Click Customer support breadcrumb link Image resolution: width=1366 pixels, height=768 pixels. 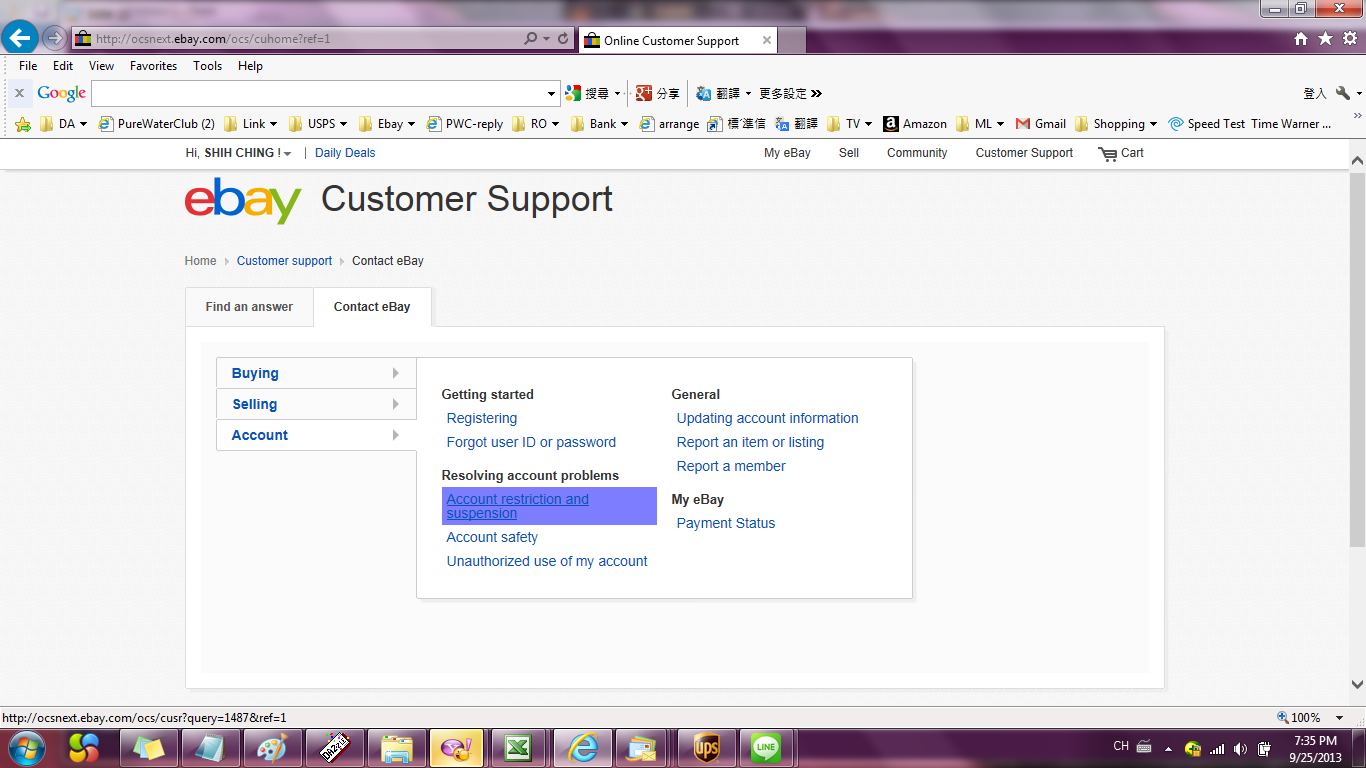tap(284, 261)
